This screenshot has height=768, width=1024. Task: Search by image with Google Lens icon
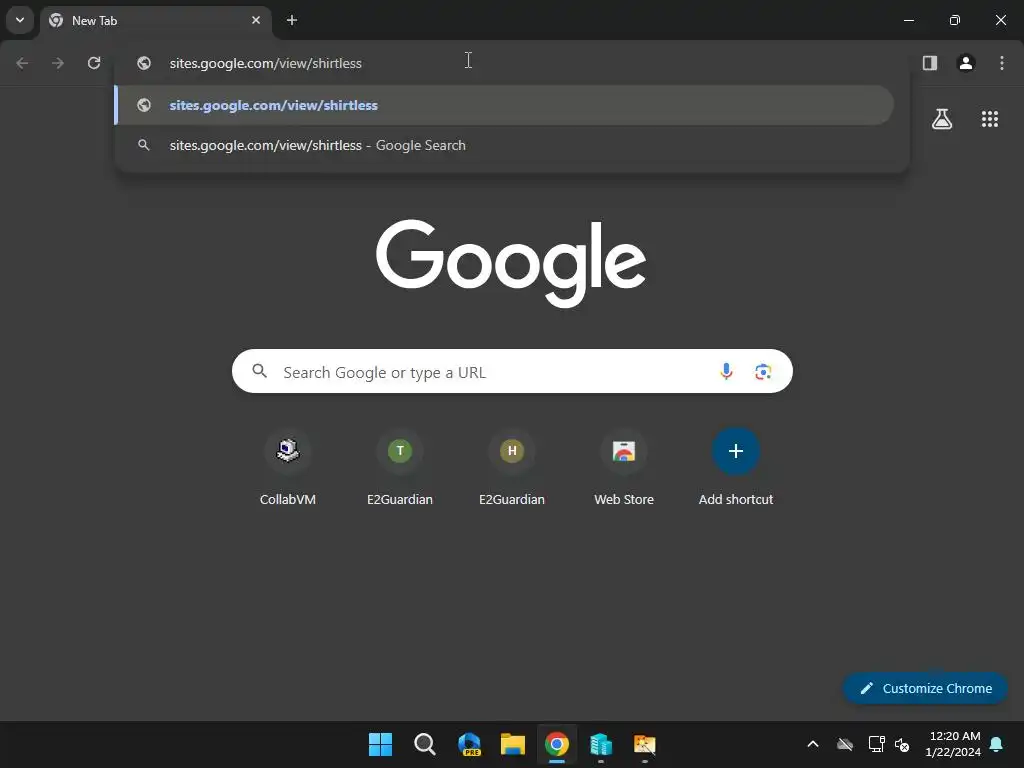(x=763, y=372)
